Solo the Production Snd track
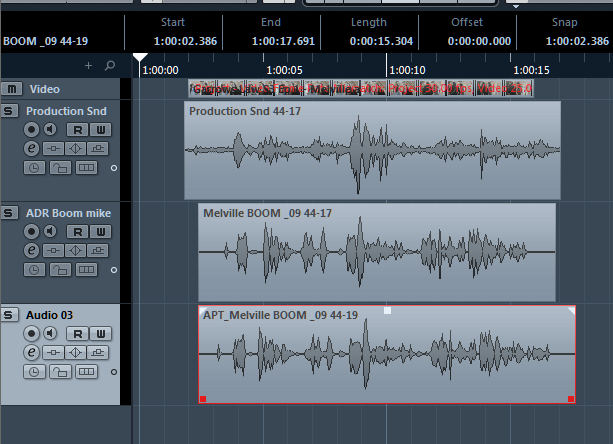The height and width of the screenshot is (444, 613). 9,111
